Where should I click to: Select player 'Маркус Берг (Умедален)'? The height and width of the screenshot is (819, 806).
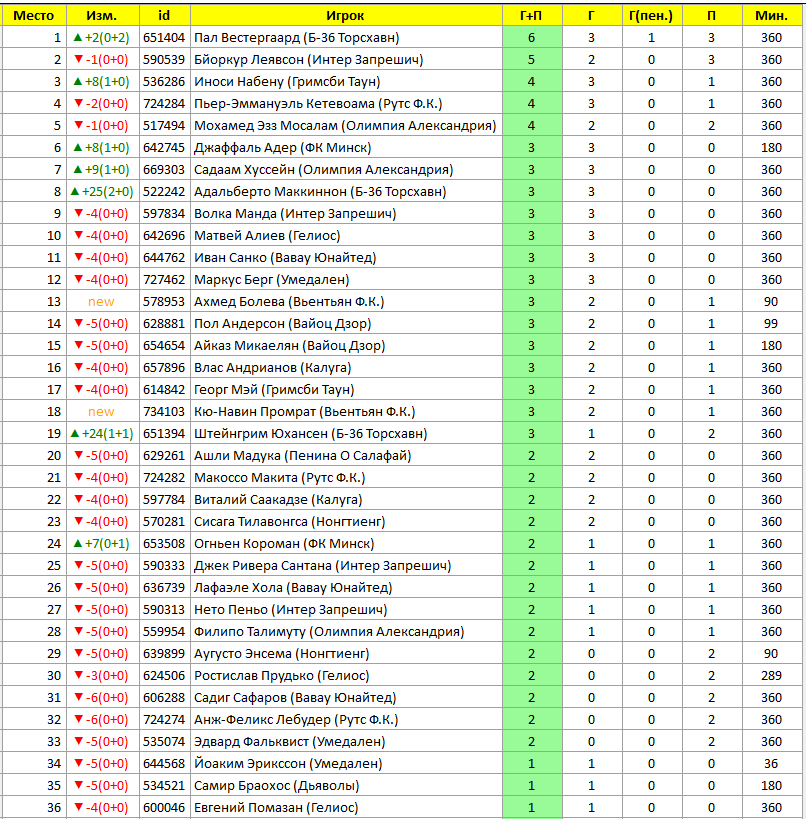click(271, 279)
